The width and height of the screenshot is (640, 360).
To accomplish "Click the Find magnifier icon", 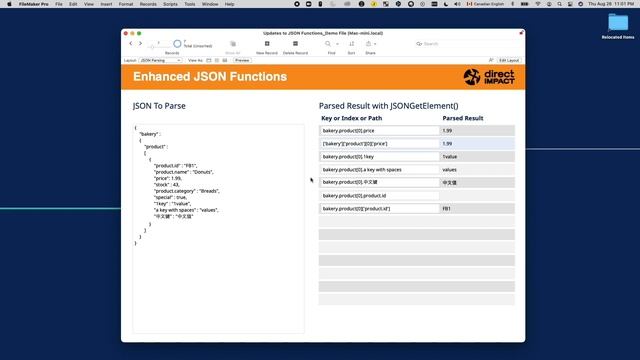I will point(328,44).
